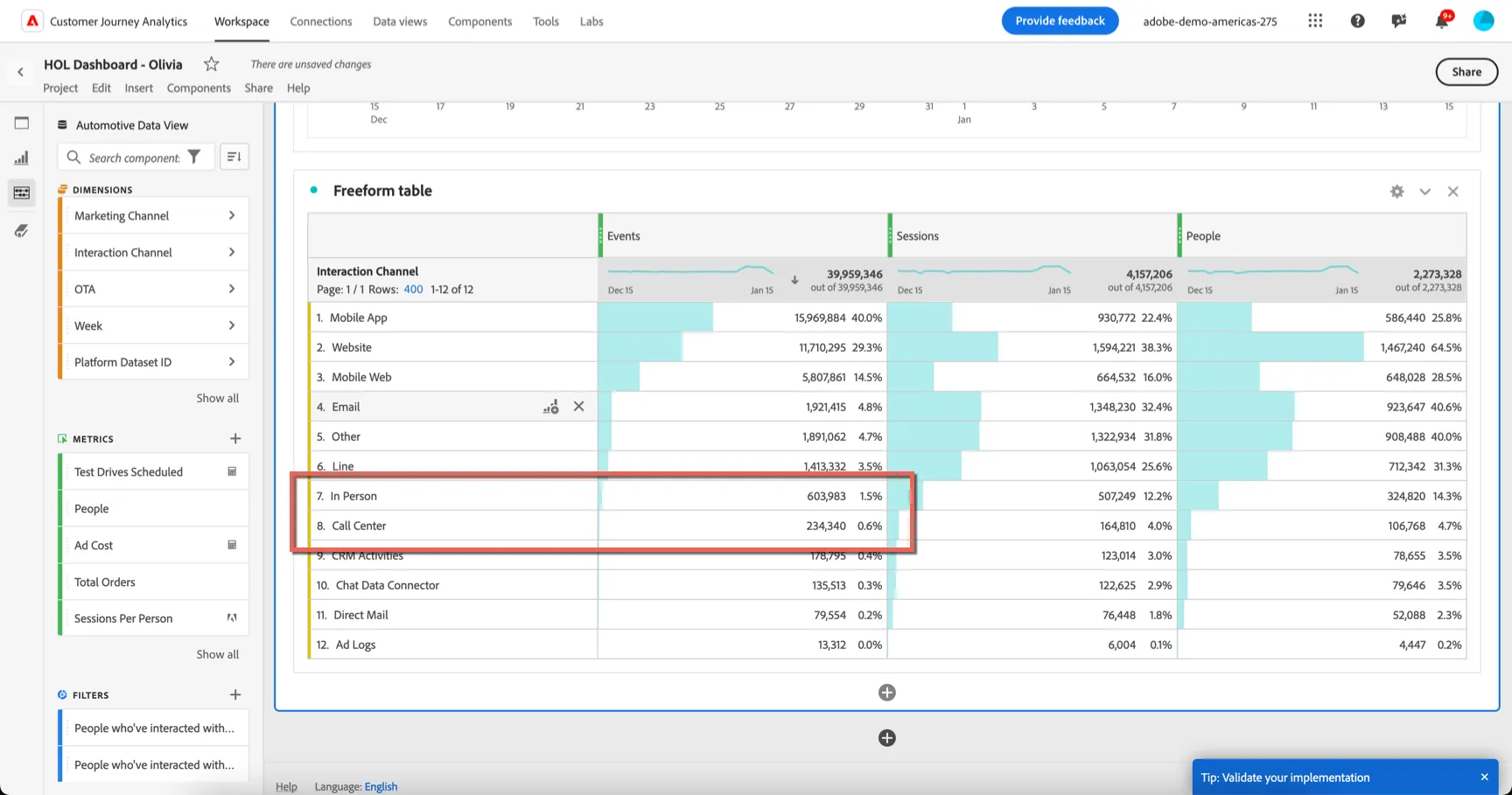Click the star favorite icon beside project name
This screenshot has height=795, width=1512.
211,64
